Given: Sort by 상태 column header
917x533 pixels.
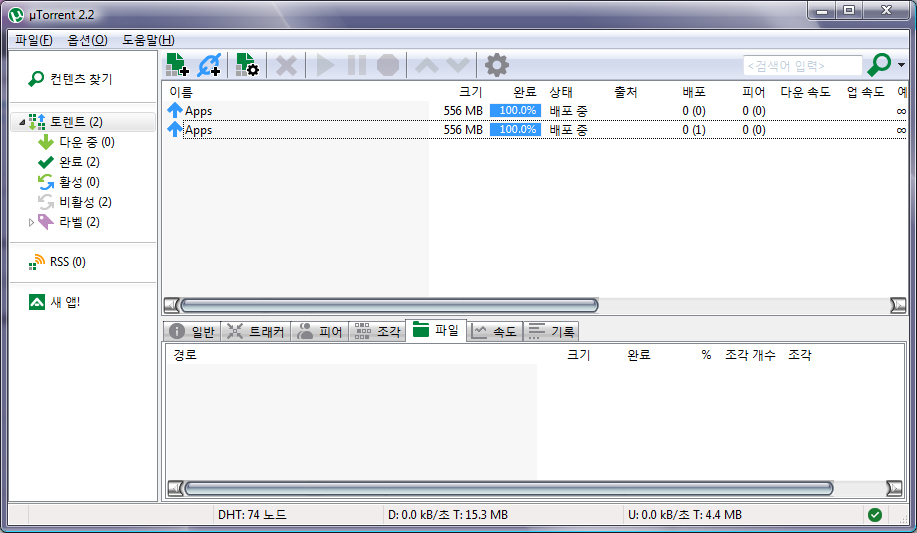Looking at the screenshot, I should point(561,92).
